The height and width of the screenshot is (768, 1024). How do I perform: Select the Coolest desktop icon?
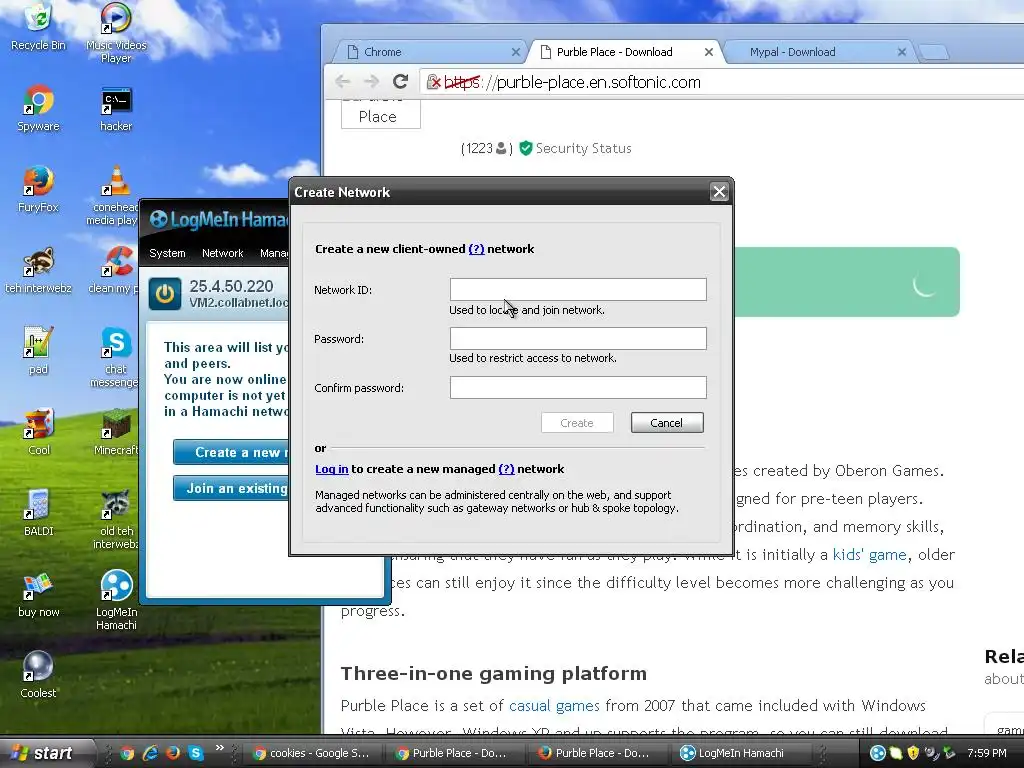[38, 675]
